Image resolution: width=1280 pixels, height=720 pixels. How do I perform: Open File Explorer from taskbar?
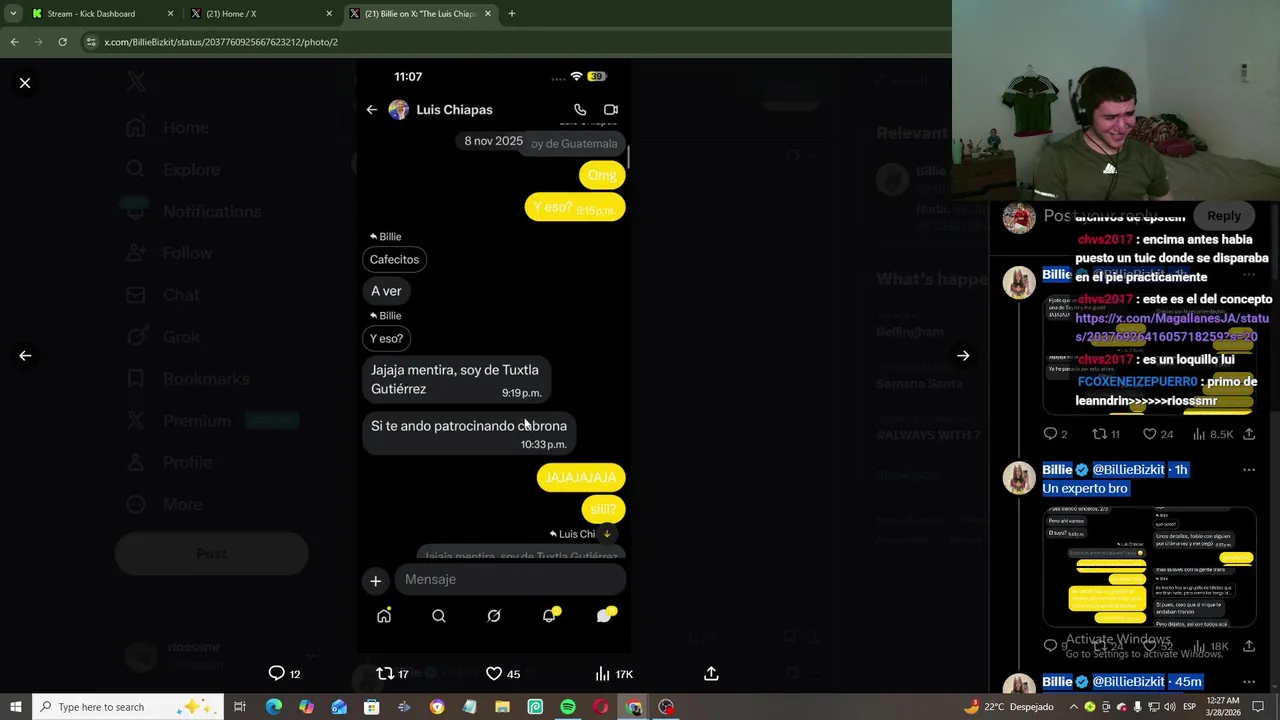502,707
